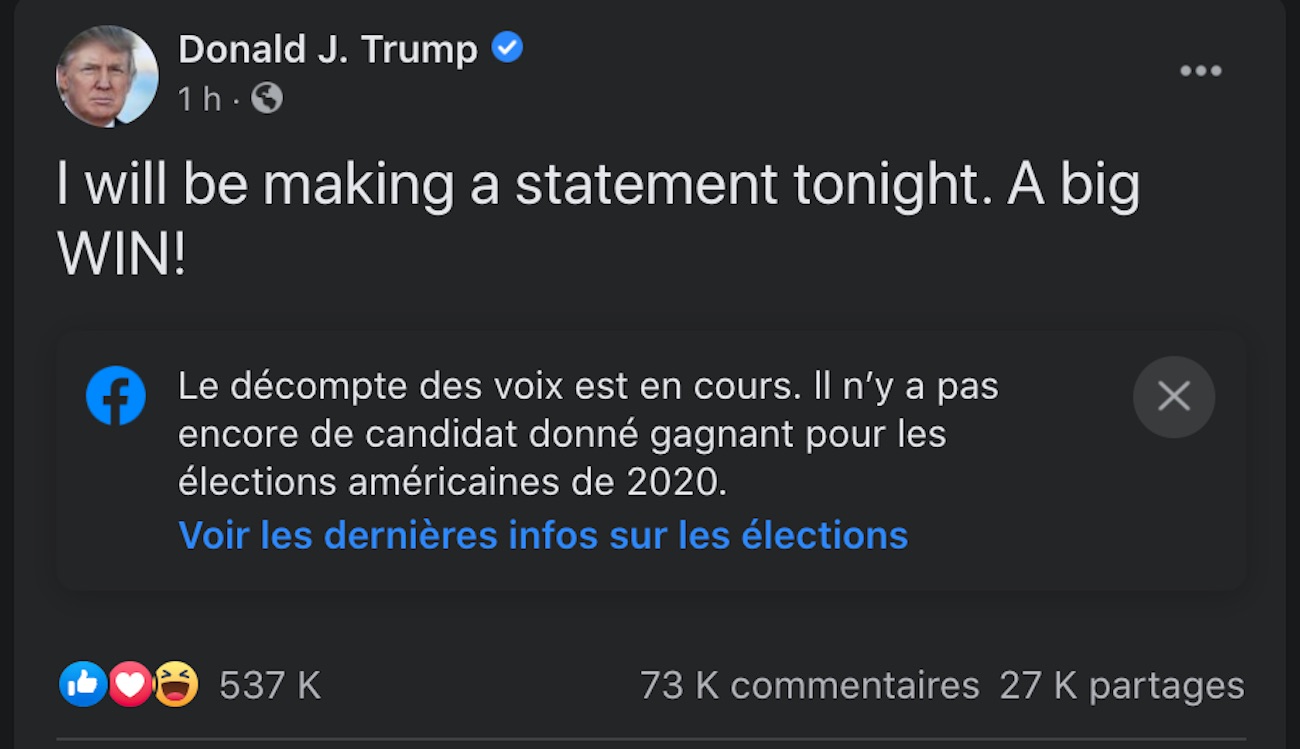Click the word 'WIN!' in the post

[x=121, y=257]
